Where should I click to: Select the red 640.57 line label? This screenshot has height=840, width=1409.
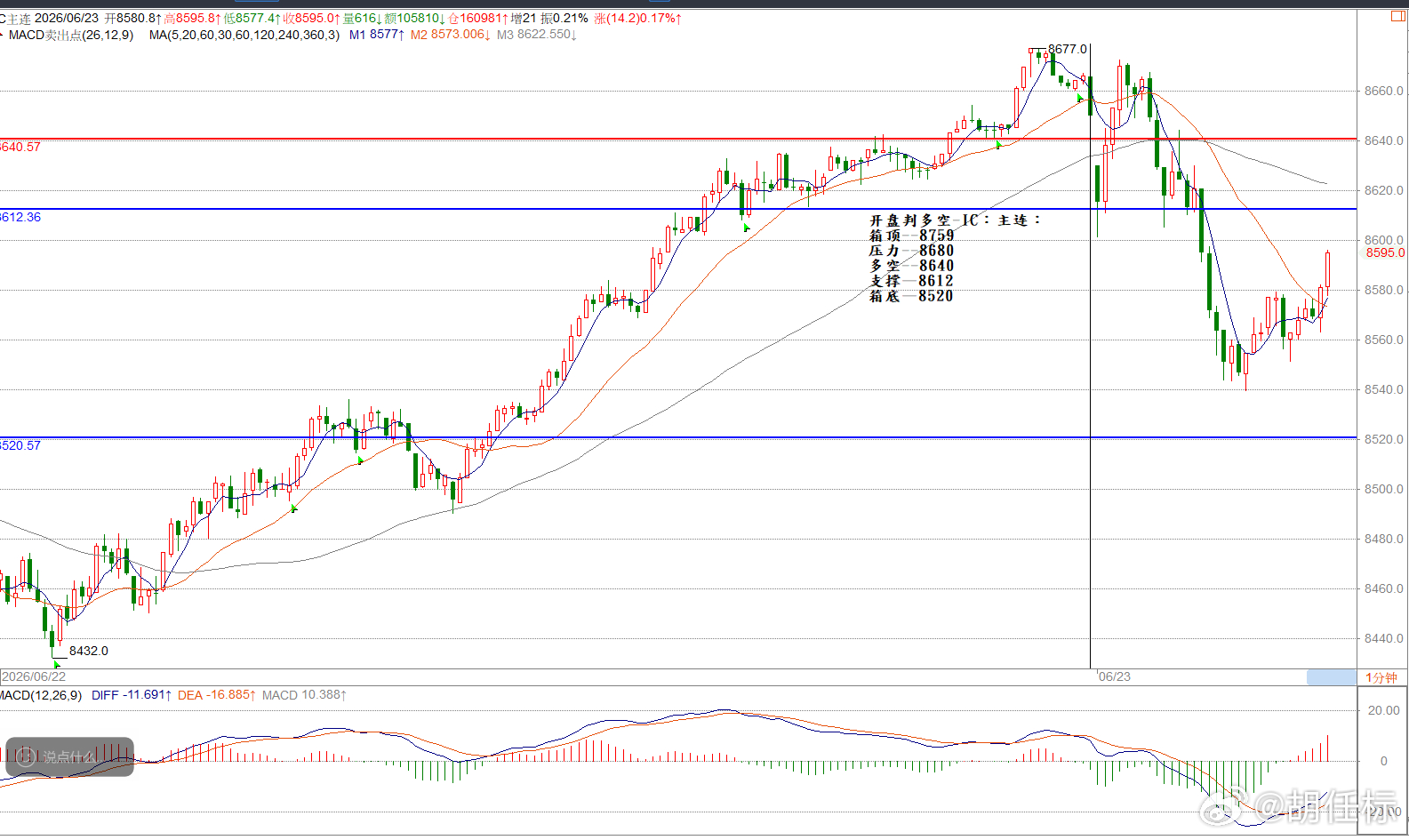(20, 147)
